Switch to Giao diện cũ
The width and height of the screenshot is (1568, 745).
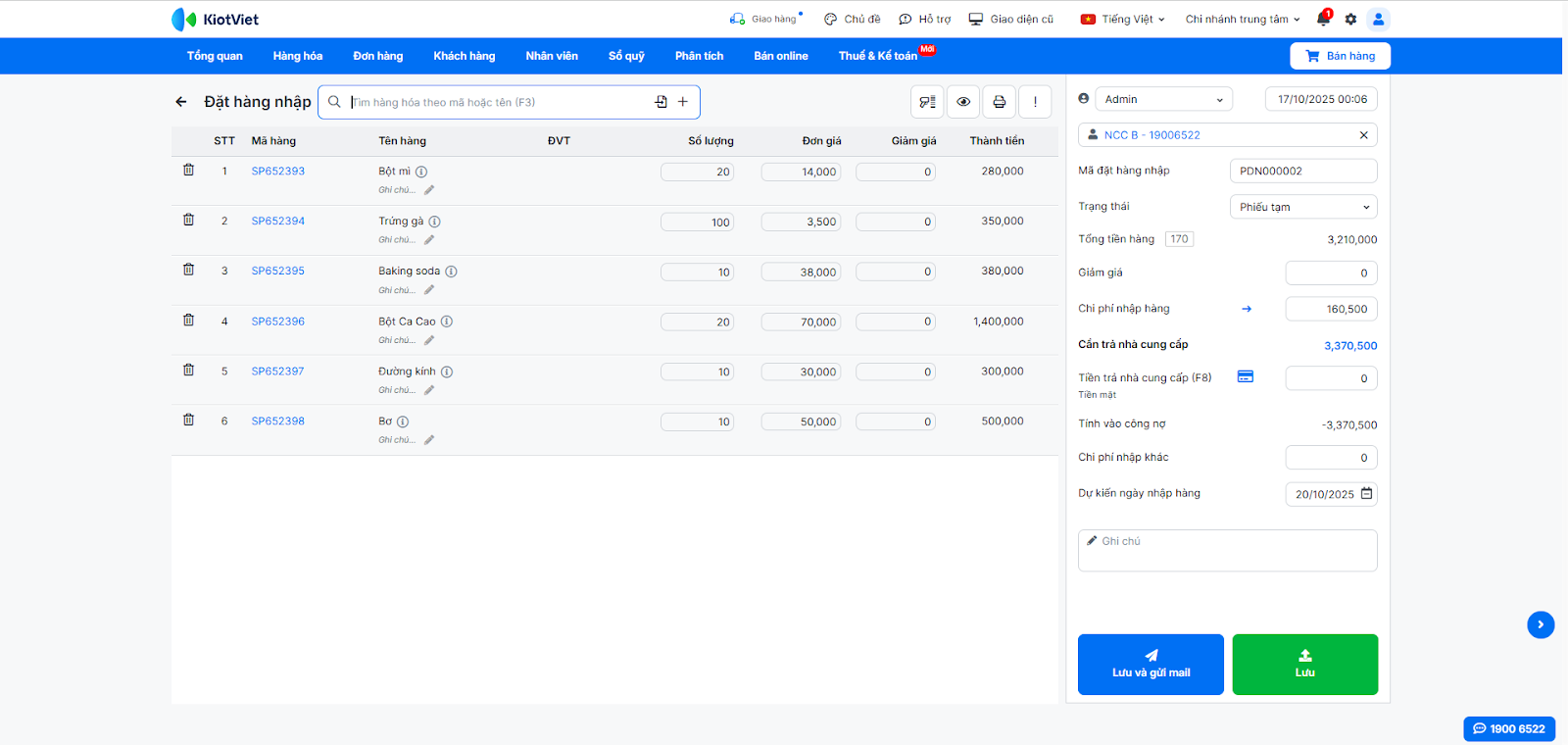pyautogui.click(x=1011, y=19)
